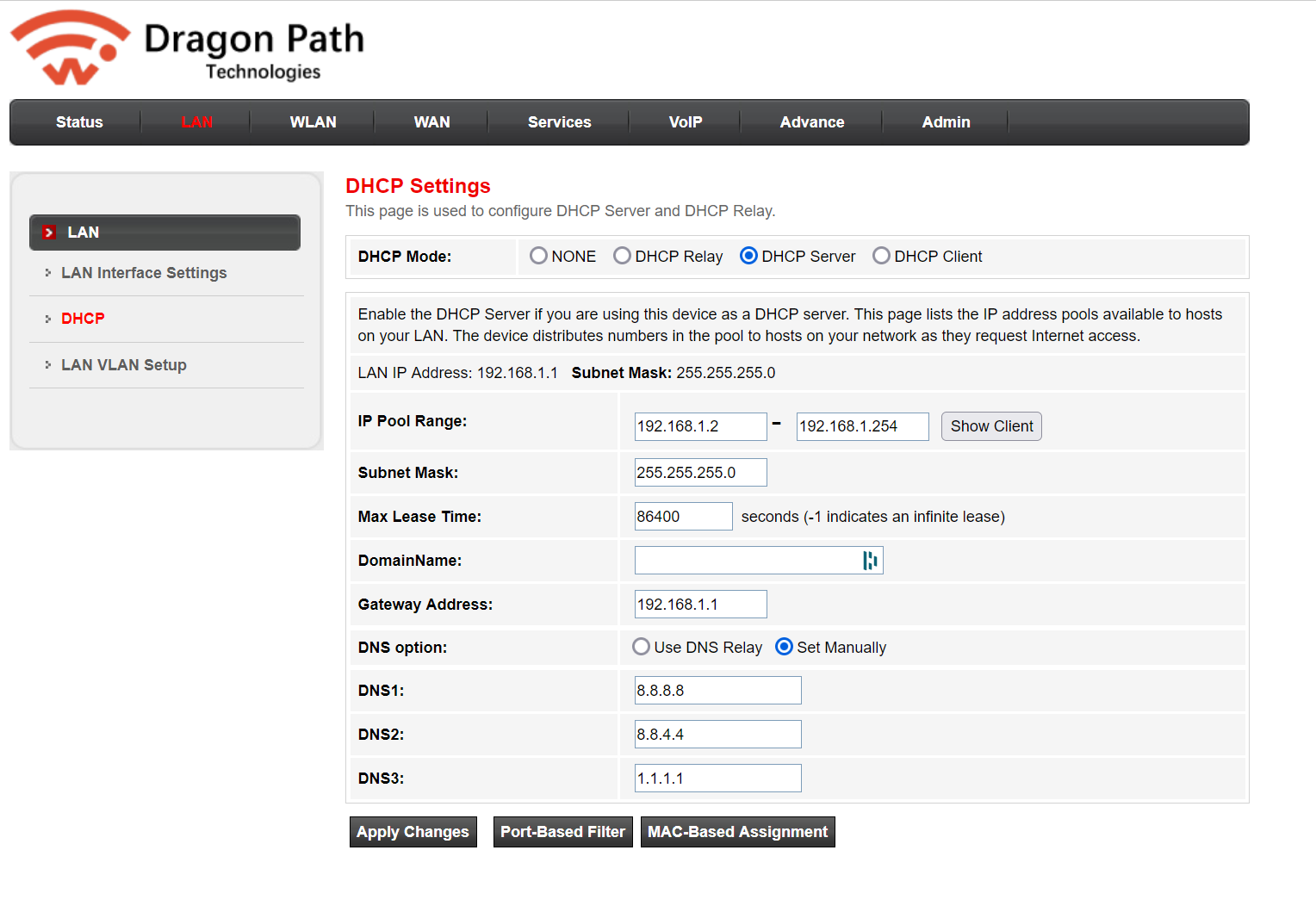Open LAN VLAN Setup sidebar item

pos(124,365)
